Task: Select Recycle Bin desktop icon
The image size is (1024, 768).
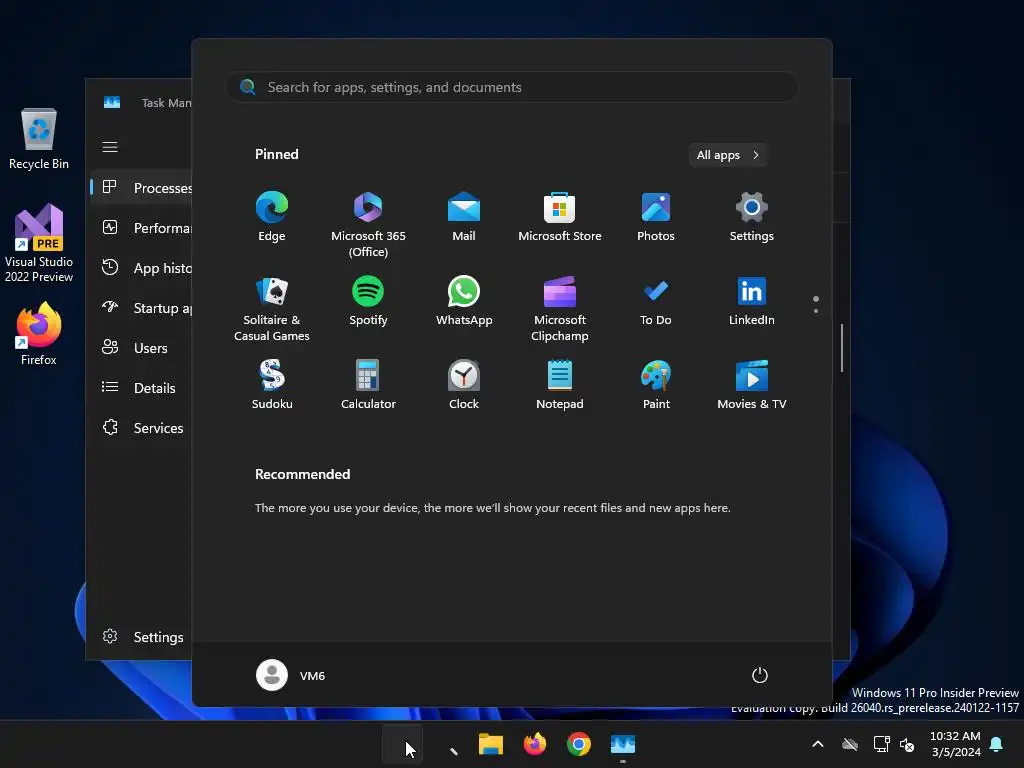Action: click(x=39, y=139)
